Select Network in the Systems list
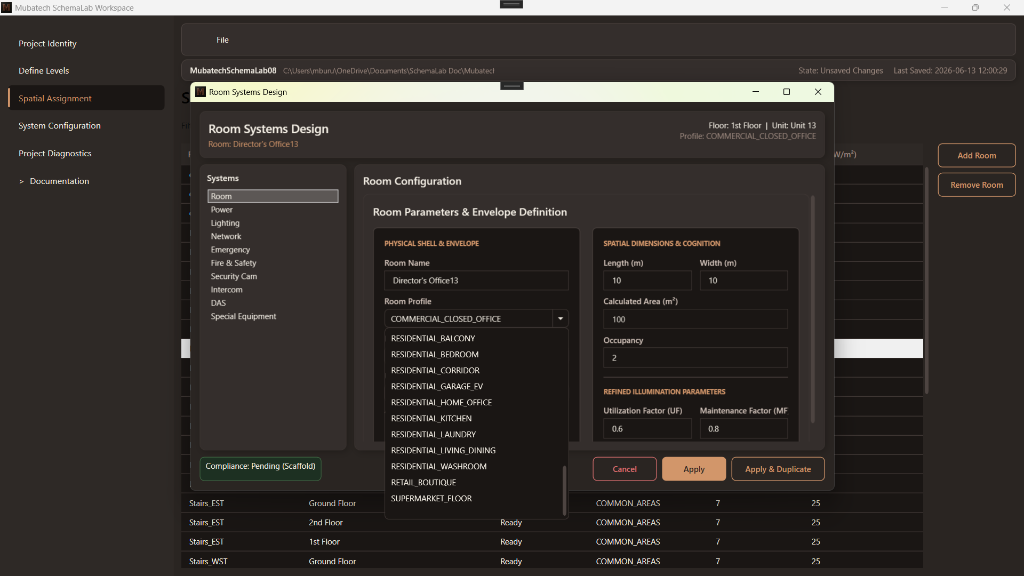Screen dimensions: 1024x576 pyautogui.click(x=273, y=236)
